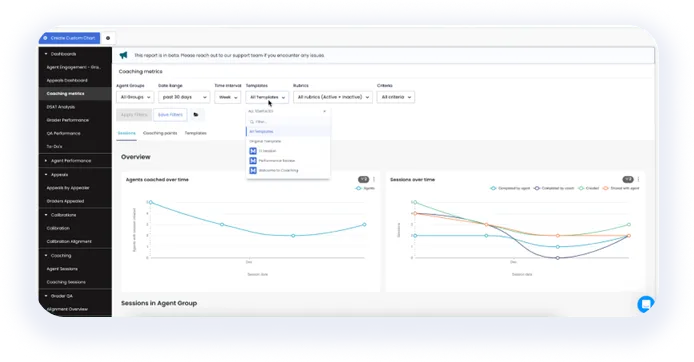Collapse the Grader QA section
694x362 pixels.
[x=46, y=296]
